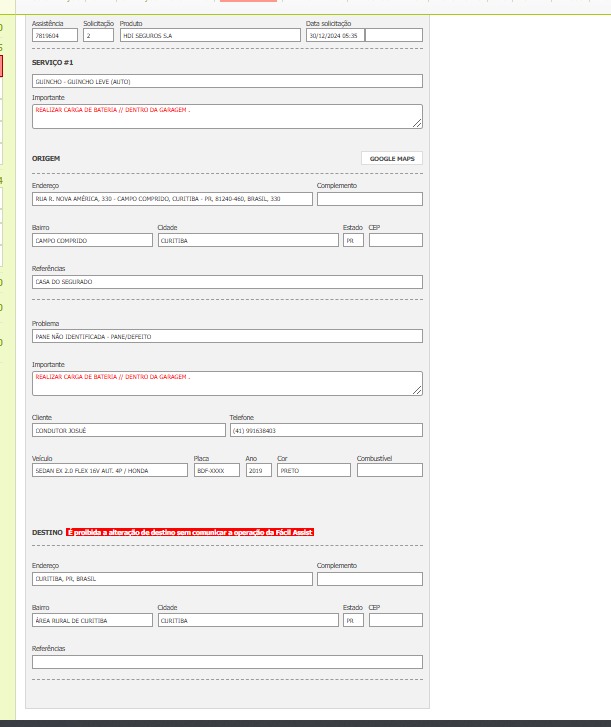Screen dimensions: 611x727
Task: Click the empty Destino Referências field
Action: (x=227, y=662)
